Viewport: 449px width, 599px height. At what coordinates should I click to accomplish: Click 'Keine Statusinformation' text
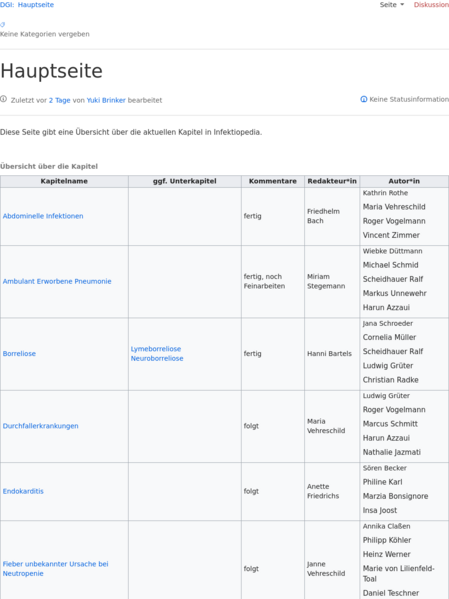point(409,99)
